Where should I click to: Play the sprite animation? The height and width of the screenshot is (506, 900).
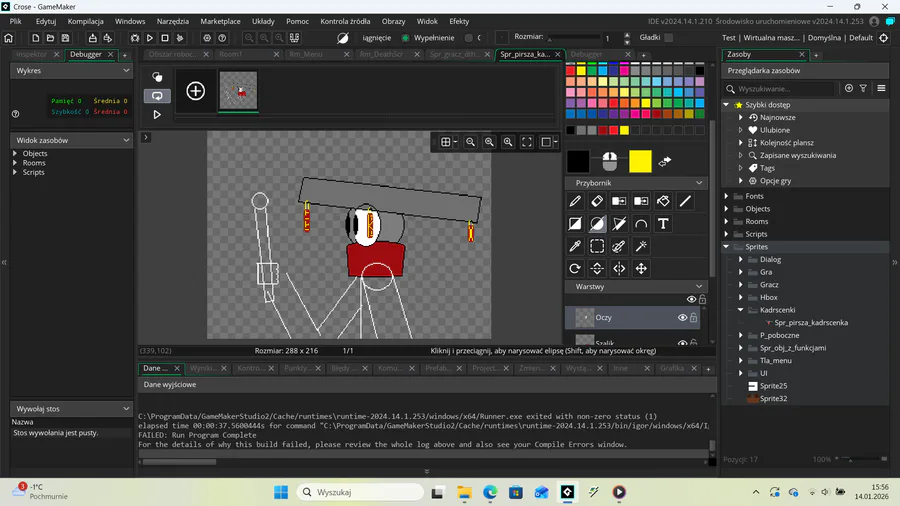pyautogui.click(x=157, y=115)
